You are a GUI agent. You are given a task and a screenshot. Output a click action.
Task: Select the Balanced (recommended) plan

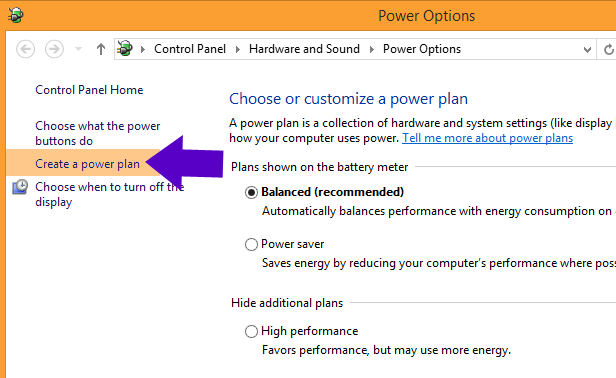(251, 192)
